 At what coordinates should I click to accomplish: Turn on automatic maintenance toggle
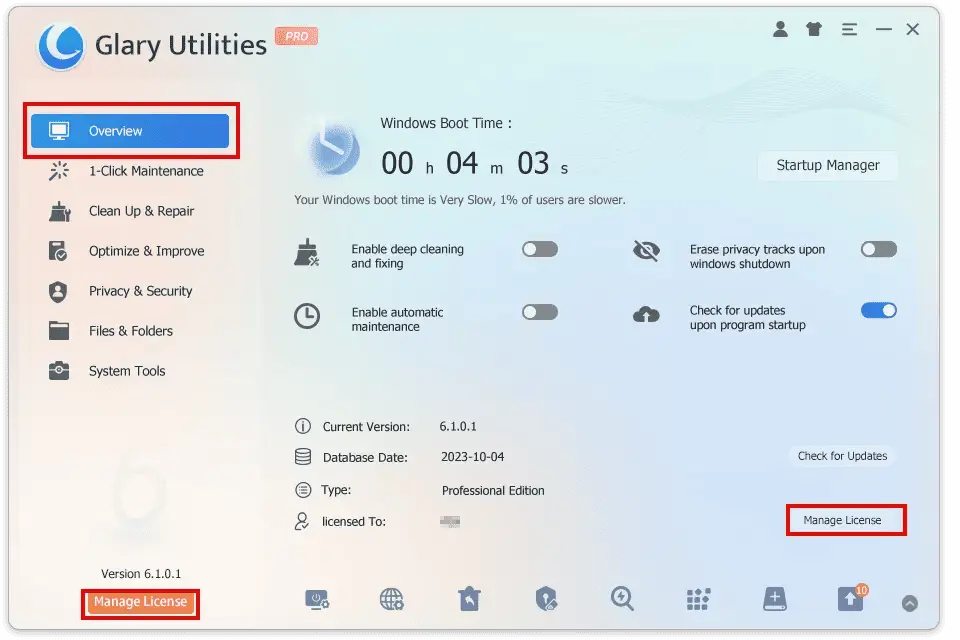(x=539, y=312)
